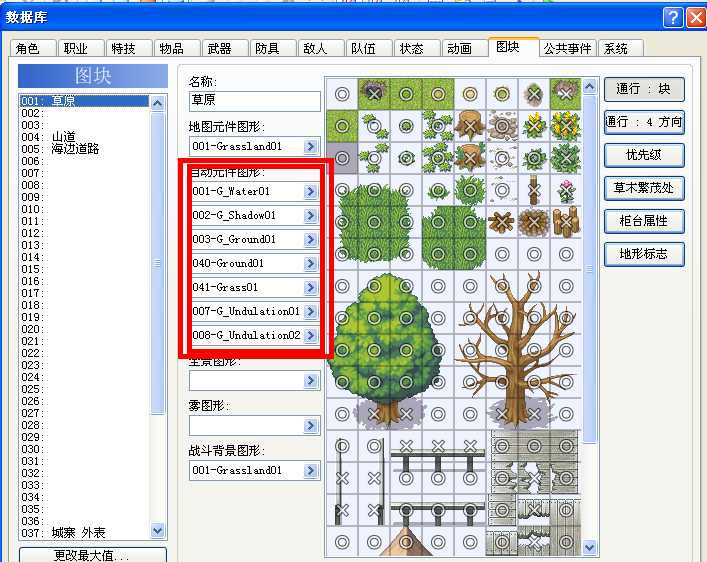707x562 pixels.
Task: Switch to the 角色 tab
Action: coord(33,48)
